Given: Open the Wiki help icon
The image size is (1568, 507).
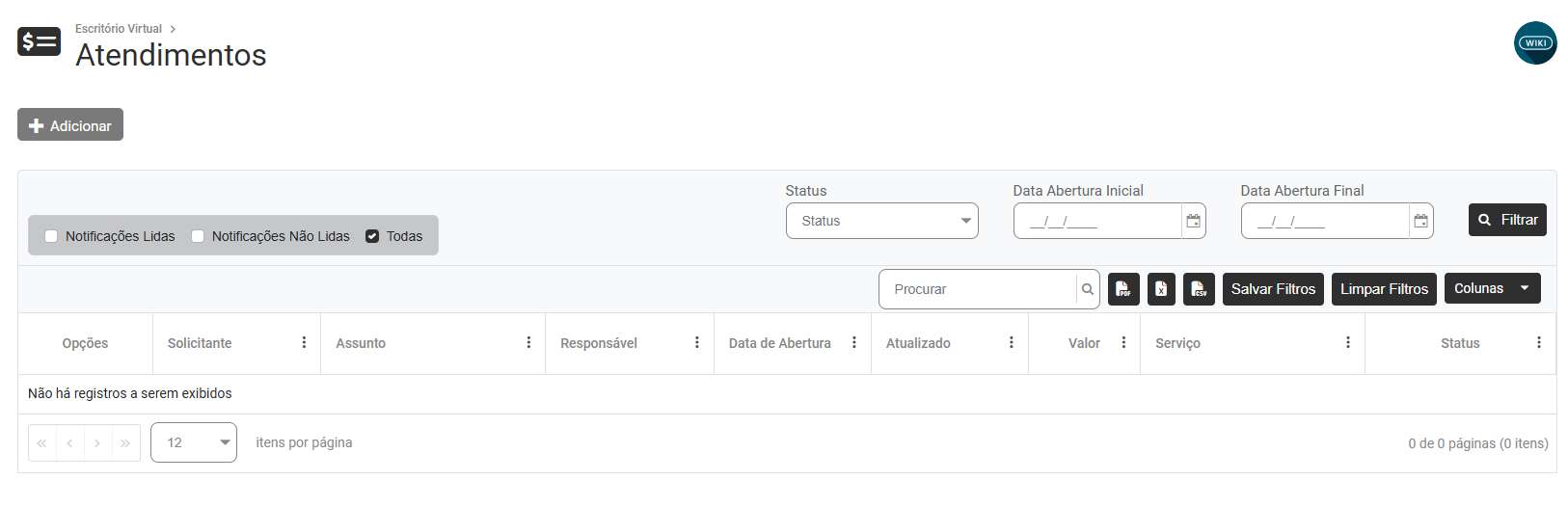Looking at the screenshot, I should click(x=1535, y=43).
